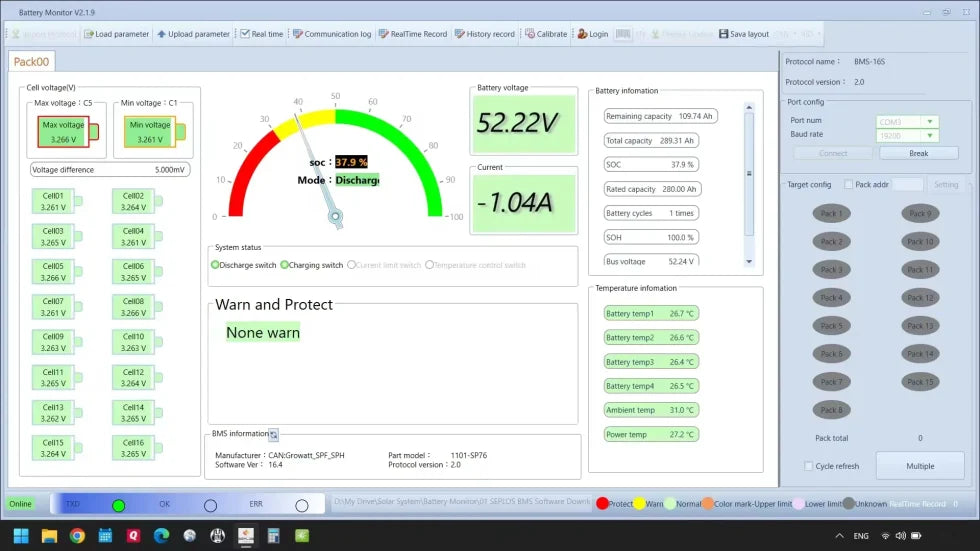The width and height of the screenshot is (980, 551).
Task: Click the Break button
Action: tap(918, 153)
